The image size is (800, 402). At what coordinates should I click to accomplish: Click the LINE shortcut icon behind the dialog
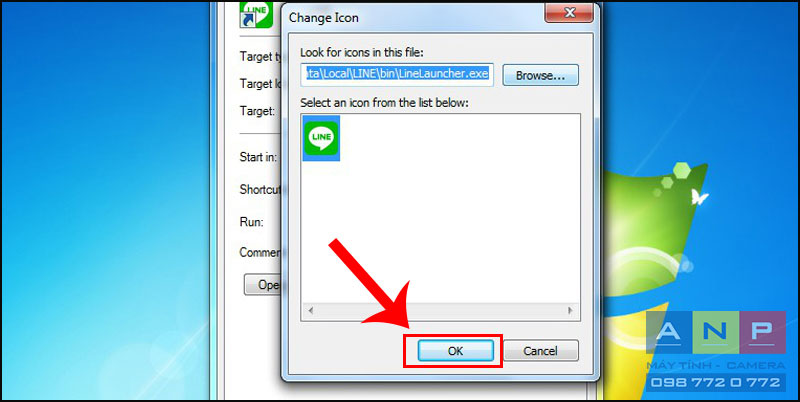[256, 14]
